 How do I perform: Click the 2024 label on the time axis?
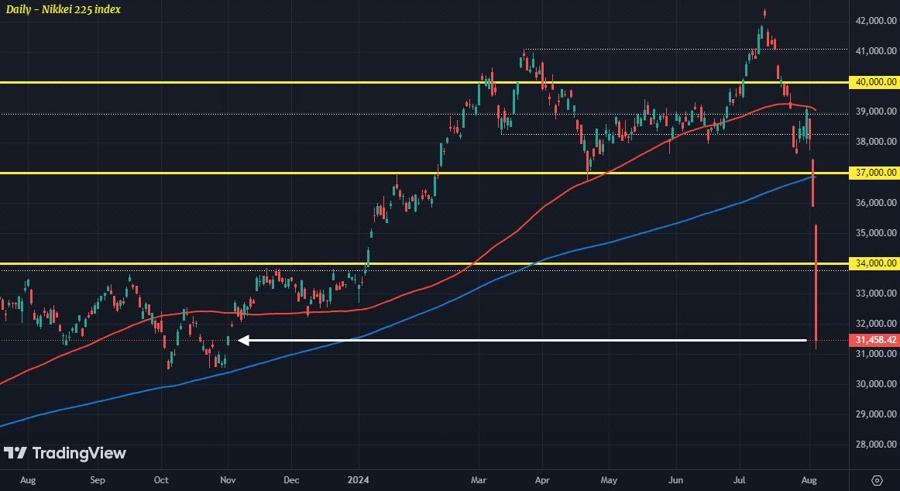tap(359, 480)
